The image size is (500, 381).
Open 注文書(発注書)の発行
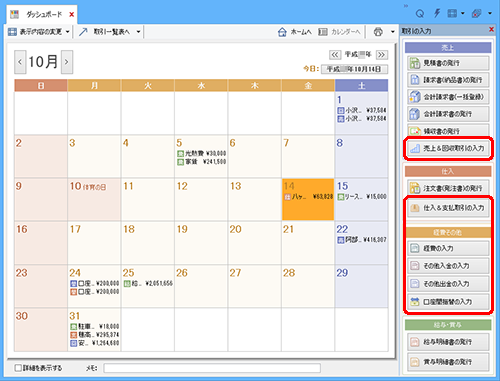pyautogui.click(x=448, y=188)
